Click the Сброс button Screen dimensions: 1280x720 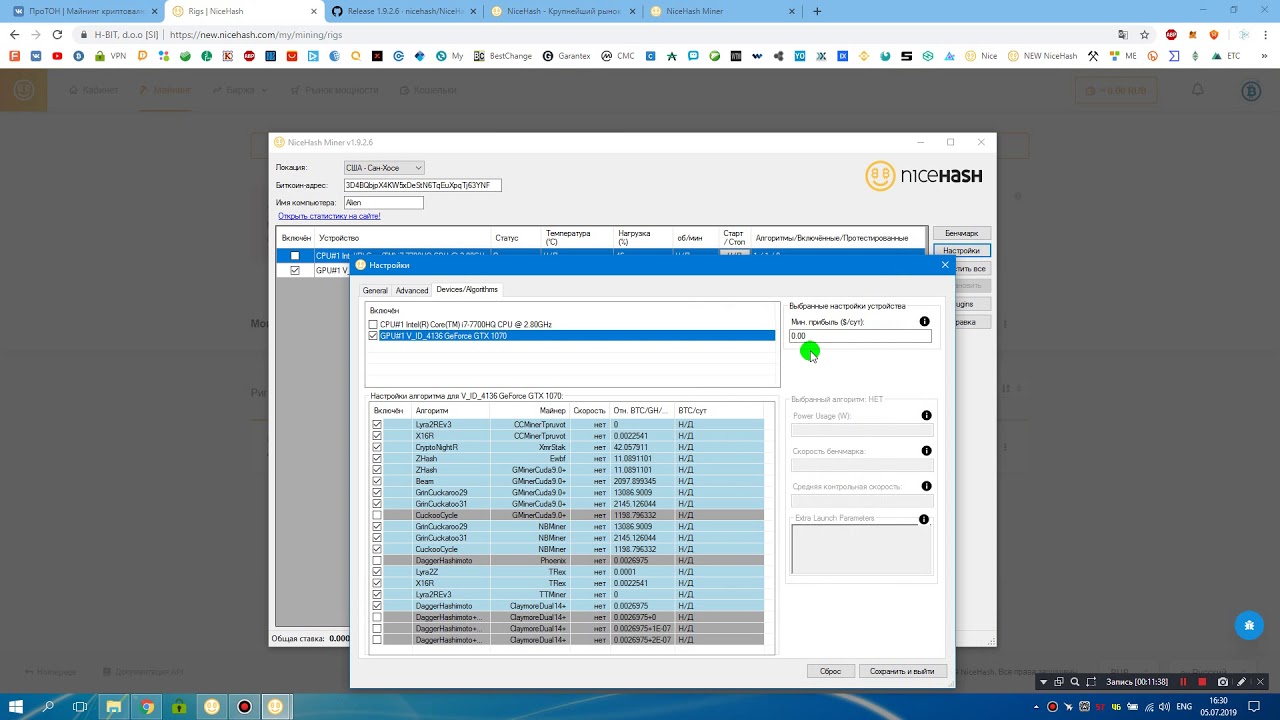point(830,671)
